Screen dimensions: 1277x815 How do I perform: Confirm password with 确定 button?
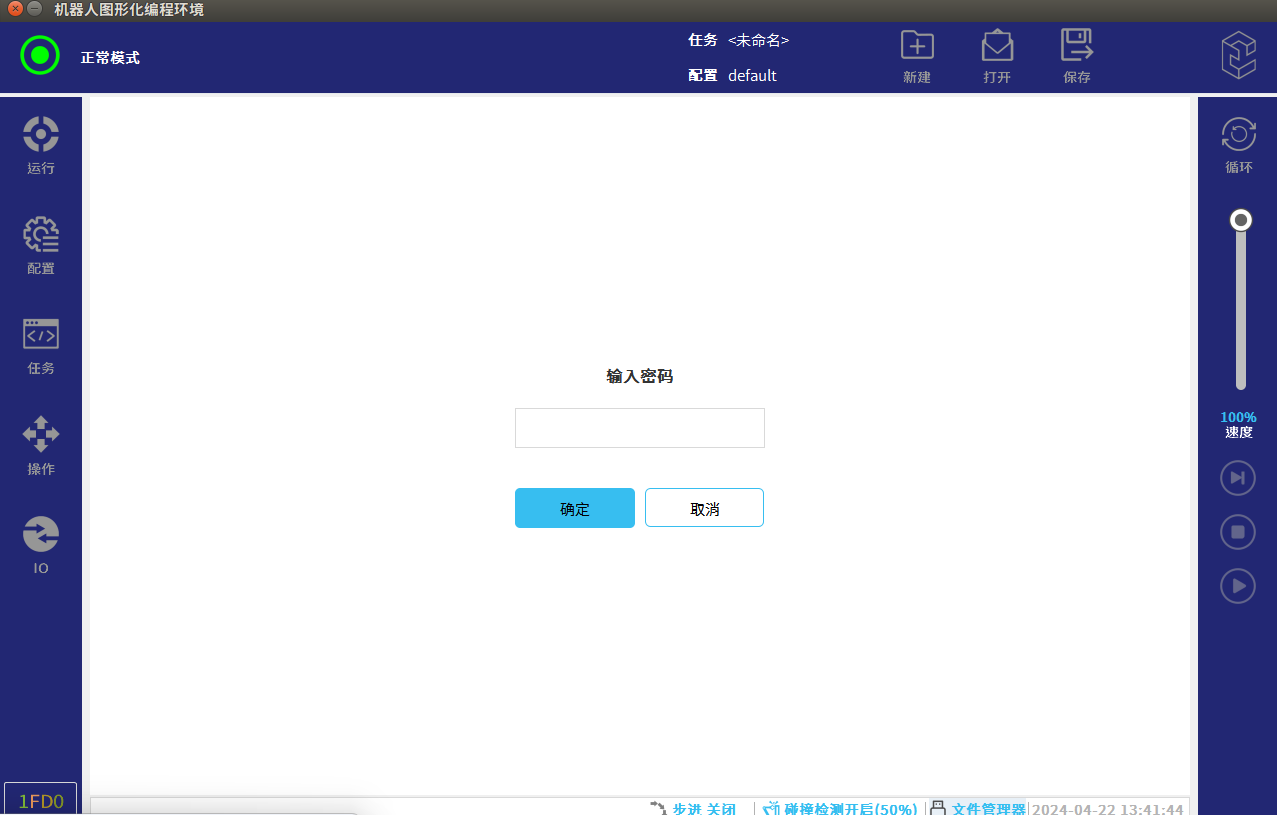tap(575, 508)
